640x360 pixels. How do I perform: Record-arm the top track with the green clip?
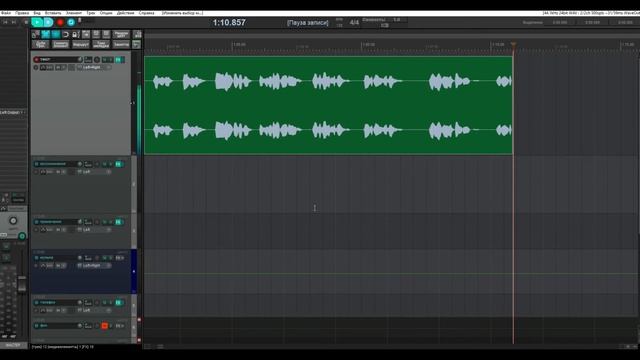tap(36, 60)
